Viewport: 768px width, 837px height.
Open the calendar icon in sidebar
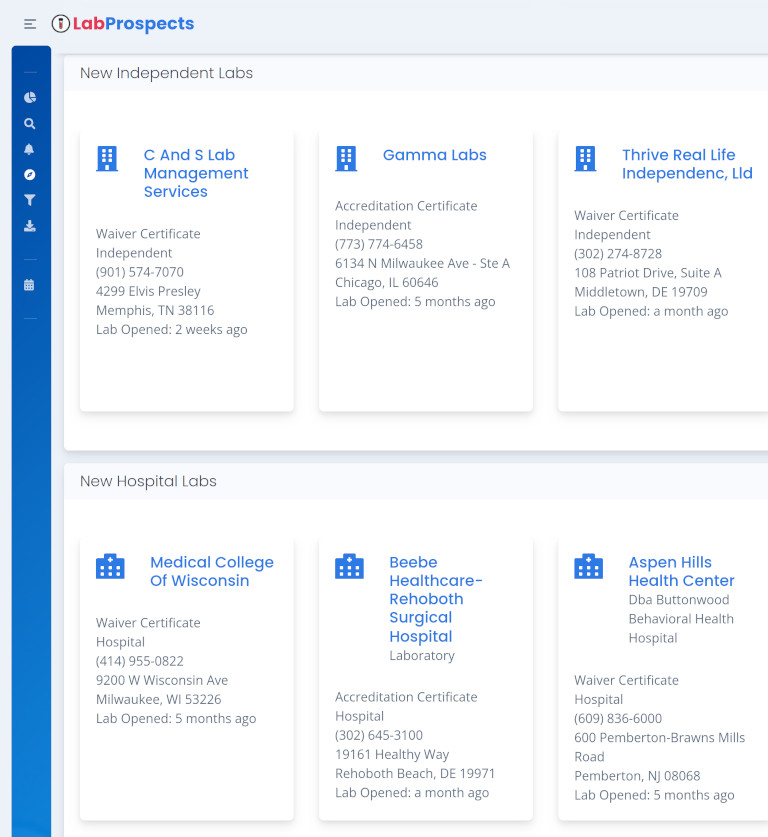pos(30,285)
